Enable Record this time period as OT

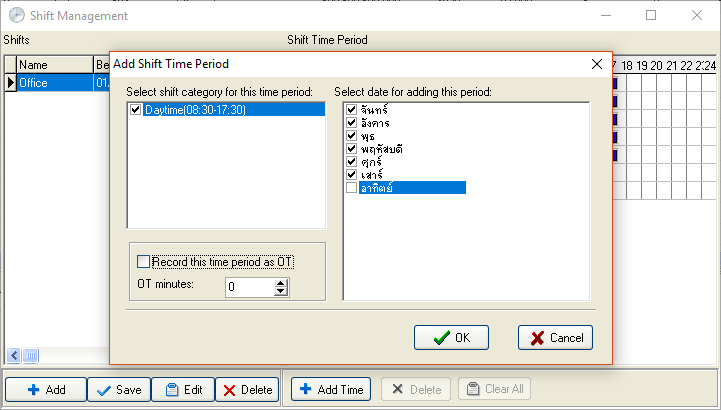(x=143, y=262)
